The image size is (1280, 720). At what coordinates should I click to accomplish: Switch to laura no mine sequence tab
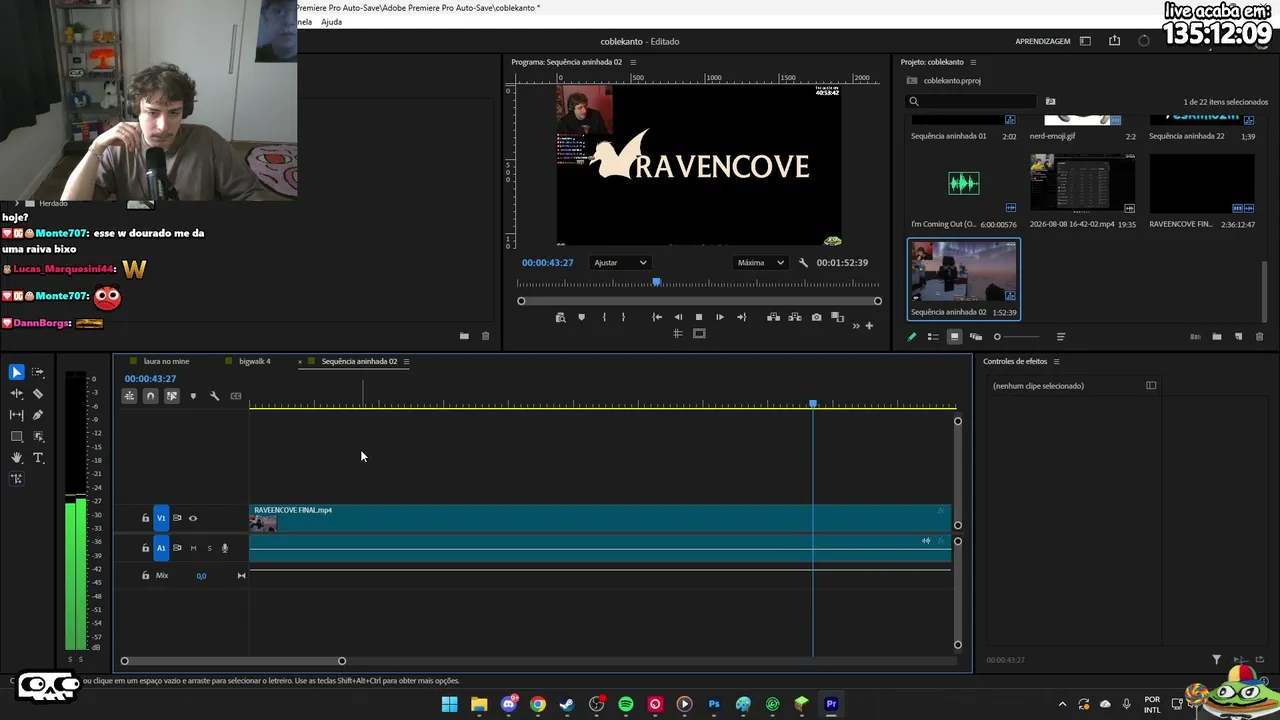click(166, 361)
